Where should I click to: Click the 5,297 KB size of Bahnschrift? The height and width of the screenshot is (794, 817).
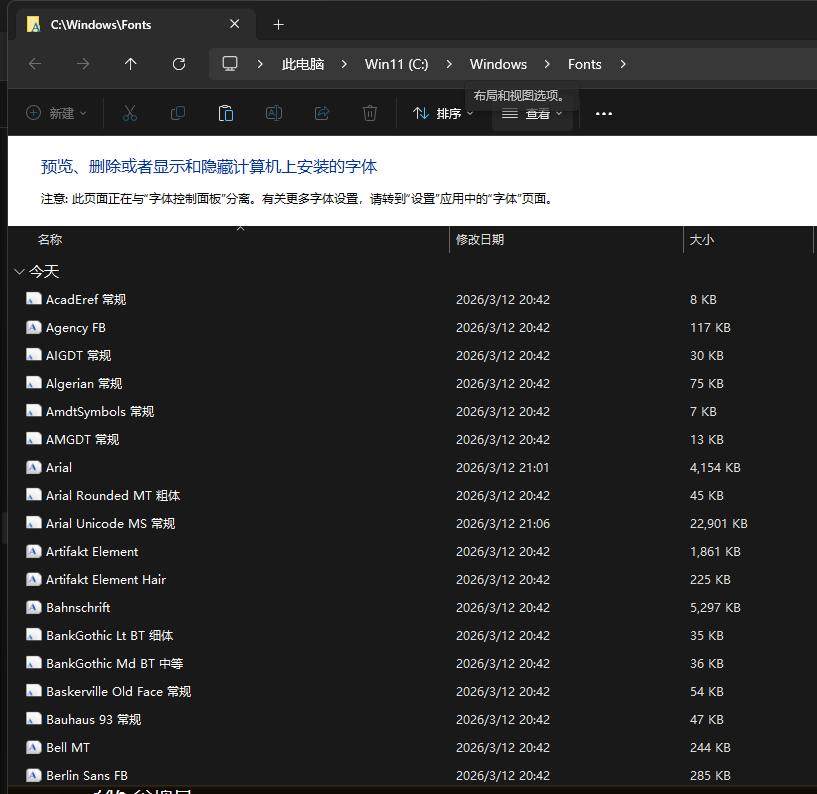pyautogui.click(x=715, y=607)
